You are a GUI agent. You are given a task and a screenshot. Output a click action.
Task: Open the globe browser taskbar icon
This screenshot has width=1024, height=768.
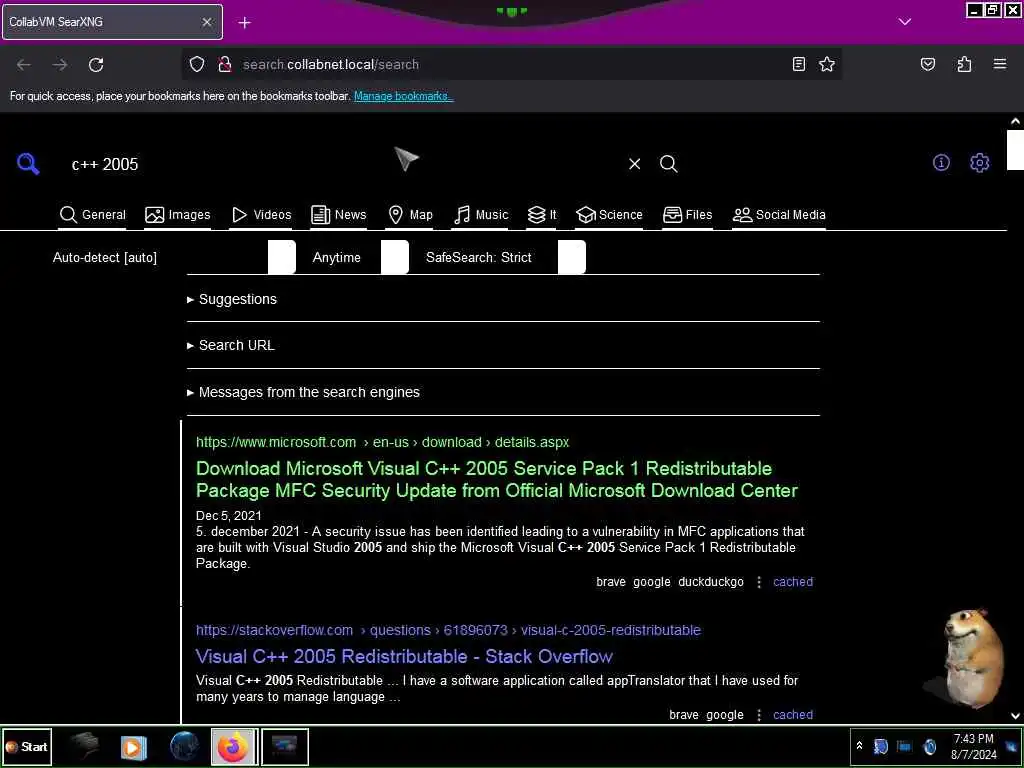coord(184,746)
